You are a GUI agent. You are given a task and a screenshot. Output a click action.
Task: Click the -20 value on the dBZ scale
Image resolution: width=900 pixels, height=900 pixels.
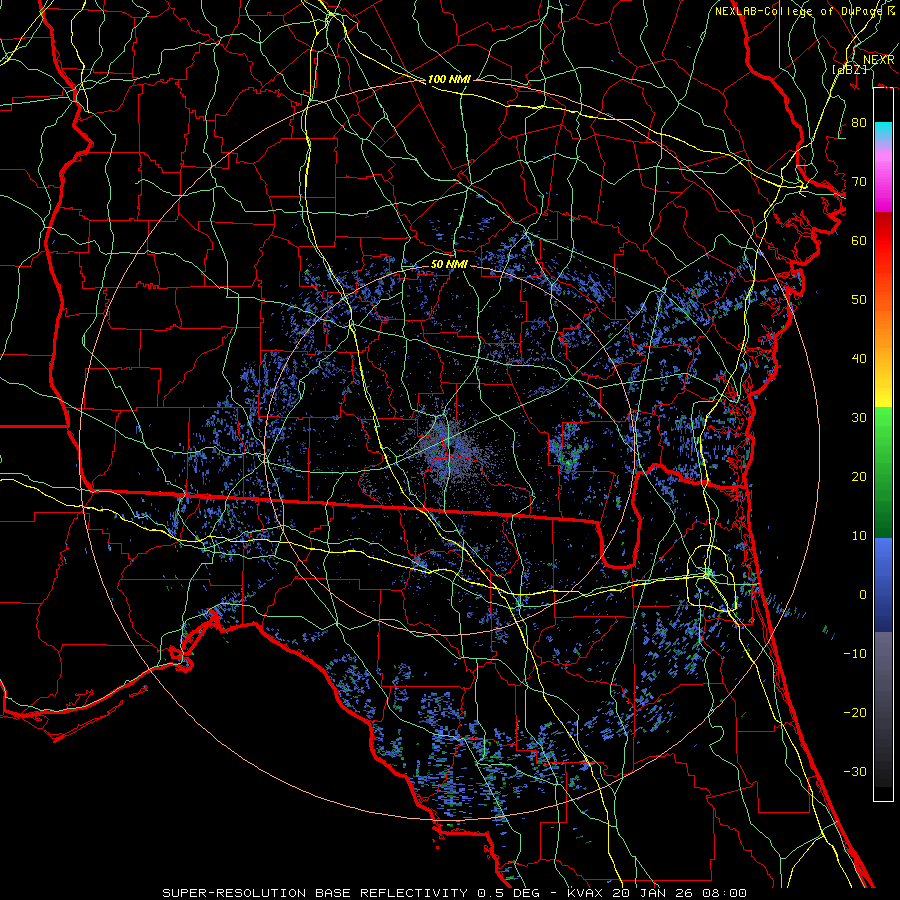point(855,712)
